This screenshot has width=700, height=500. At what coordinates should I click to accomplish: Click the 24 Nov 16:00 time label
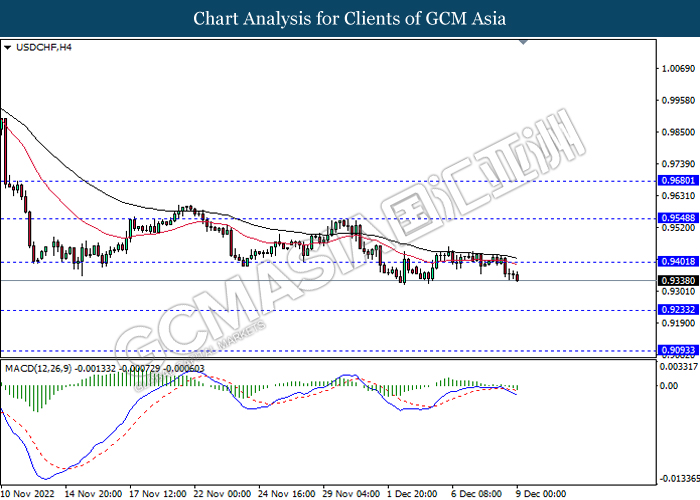tap(287, 494)
